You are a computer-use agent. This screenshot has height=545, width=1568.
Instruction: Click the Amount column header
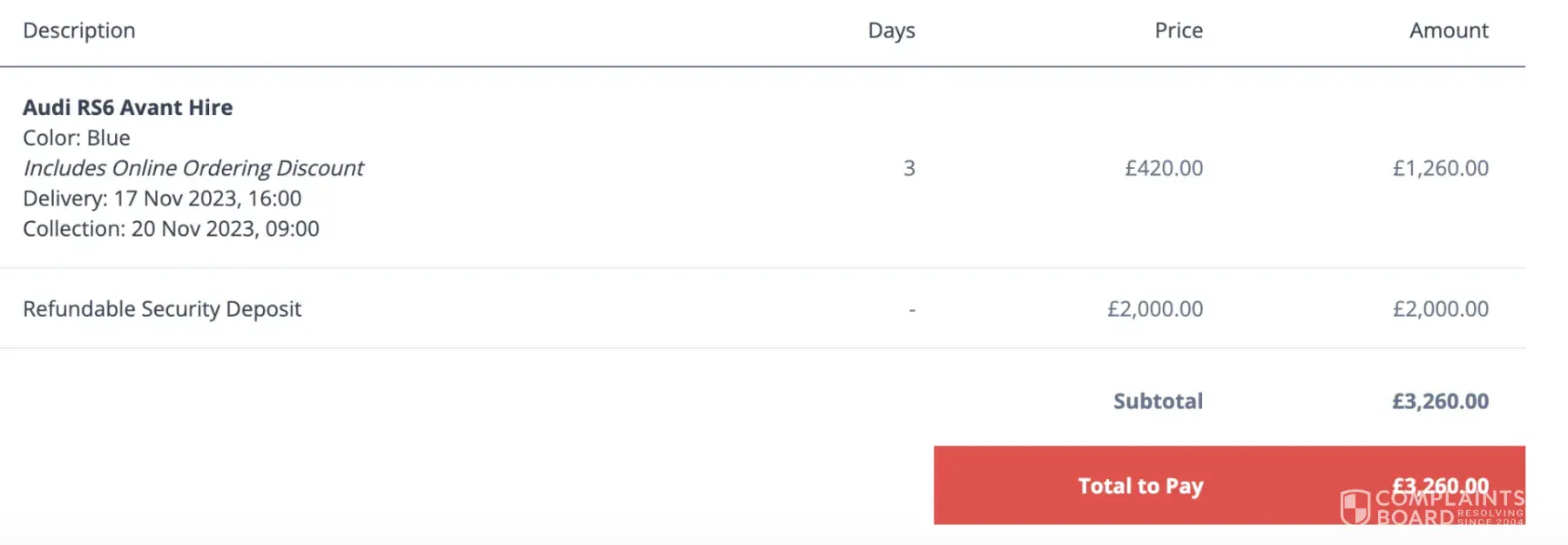pyautogui.click(x=1449, y=30)
